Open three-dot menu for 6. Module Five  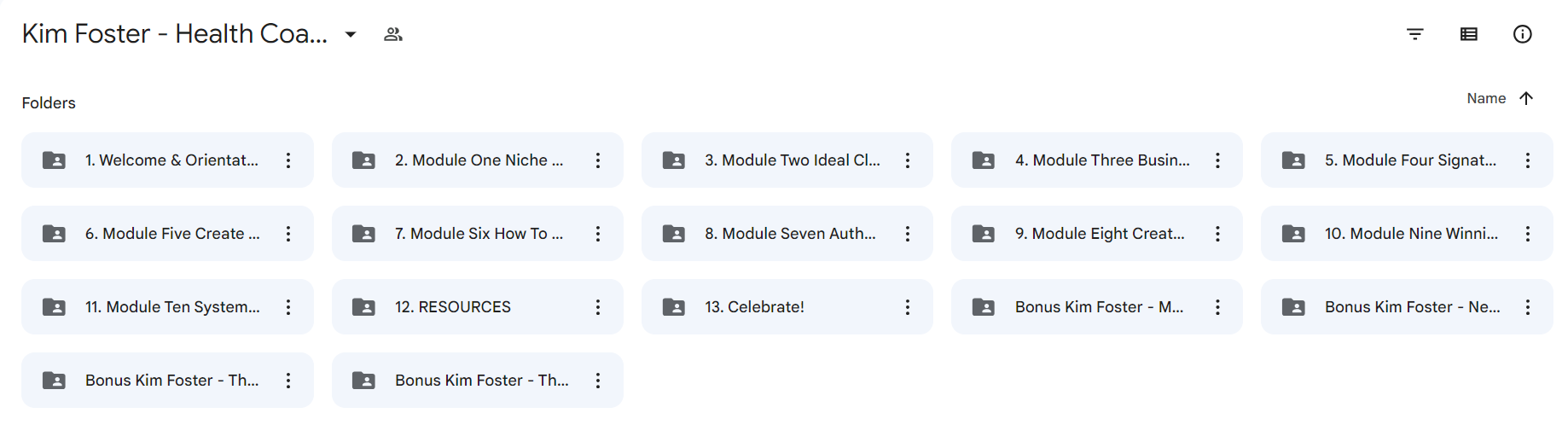pyautogui.click(x=288, y=233)
